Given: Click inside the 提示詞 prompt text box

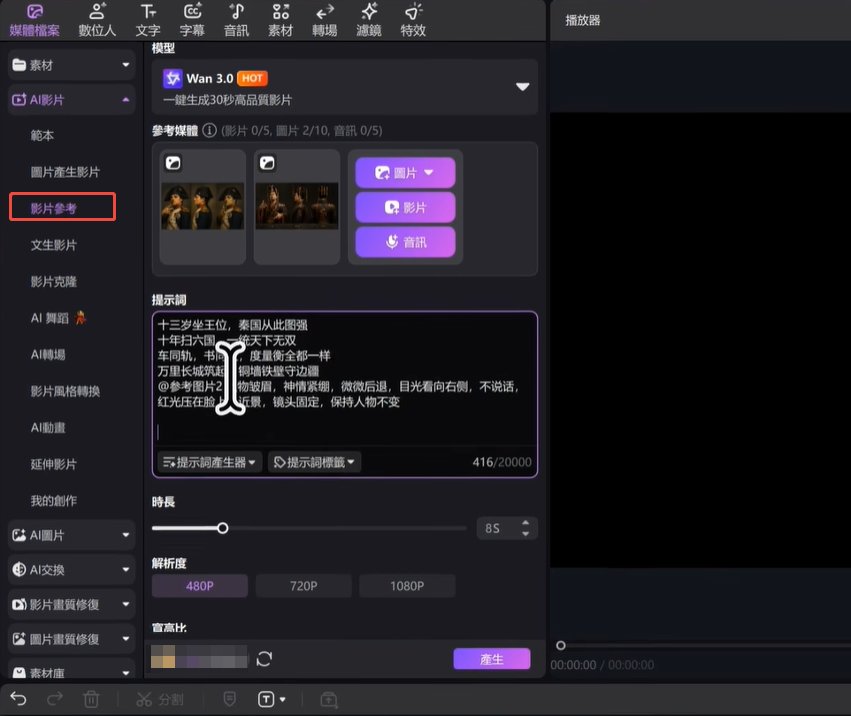Looking at the screenshot, I should (x=345, y=379).
